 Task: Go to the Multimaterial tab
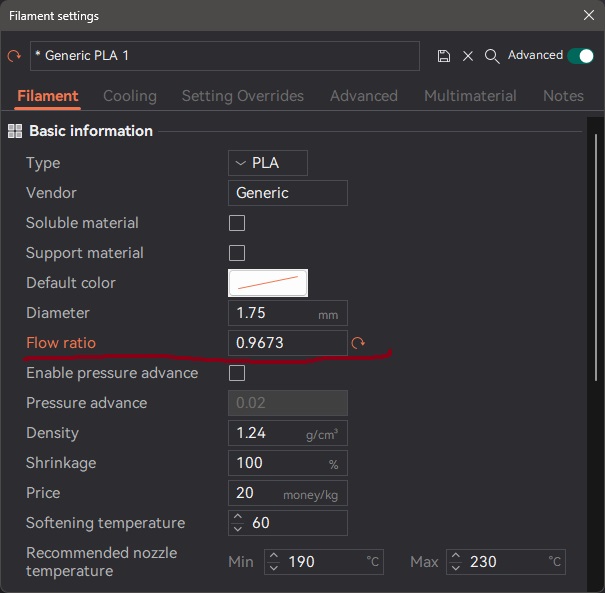click(470, 96)
